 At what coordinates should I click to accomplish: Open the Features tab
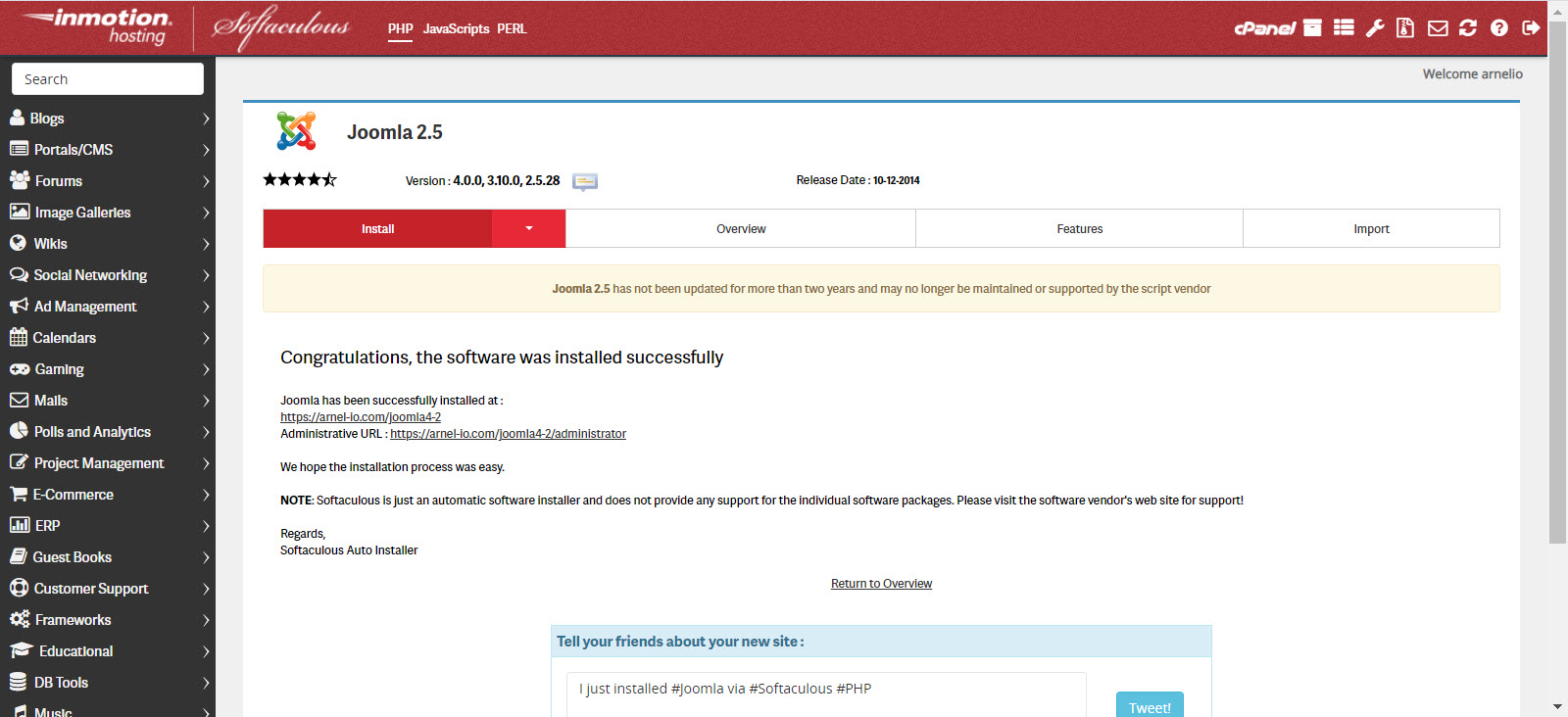tap(1080, 228)
